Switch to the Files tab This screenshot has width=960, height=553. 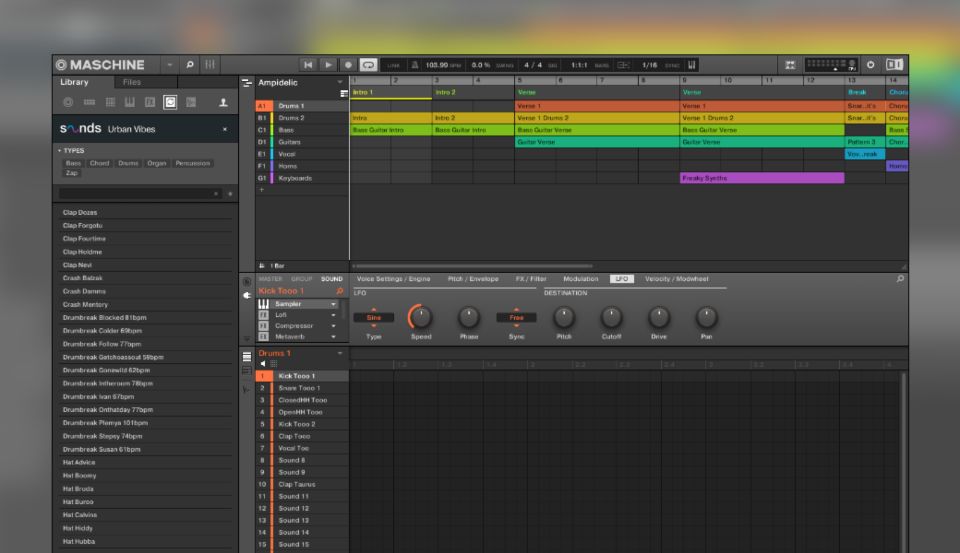132,82
